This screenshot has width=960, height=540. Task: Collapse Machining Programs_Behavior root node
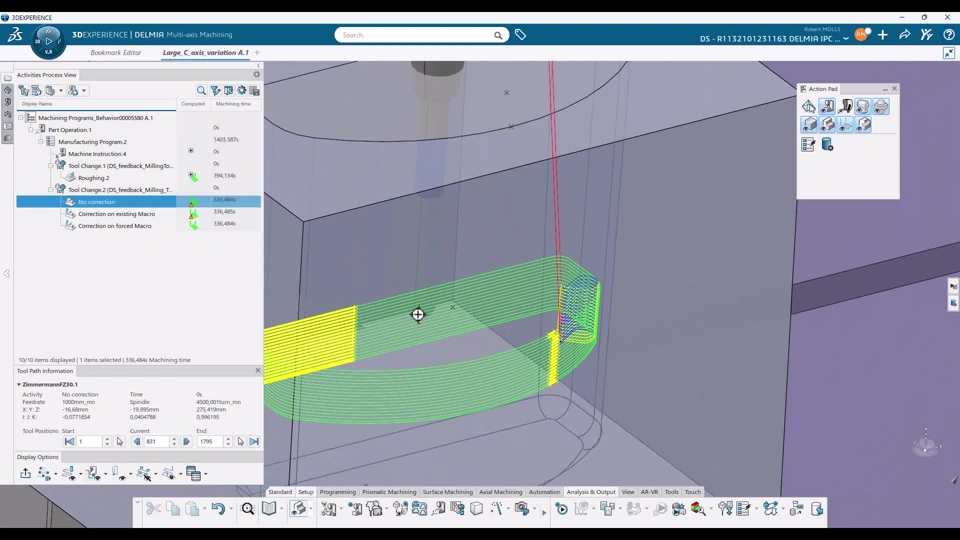[21, 118]
